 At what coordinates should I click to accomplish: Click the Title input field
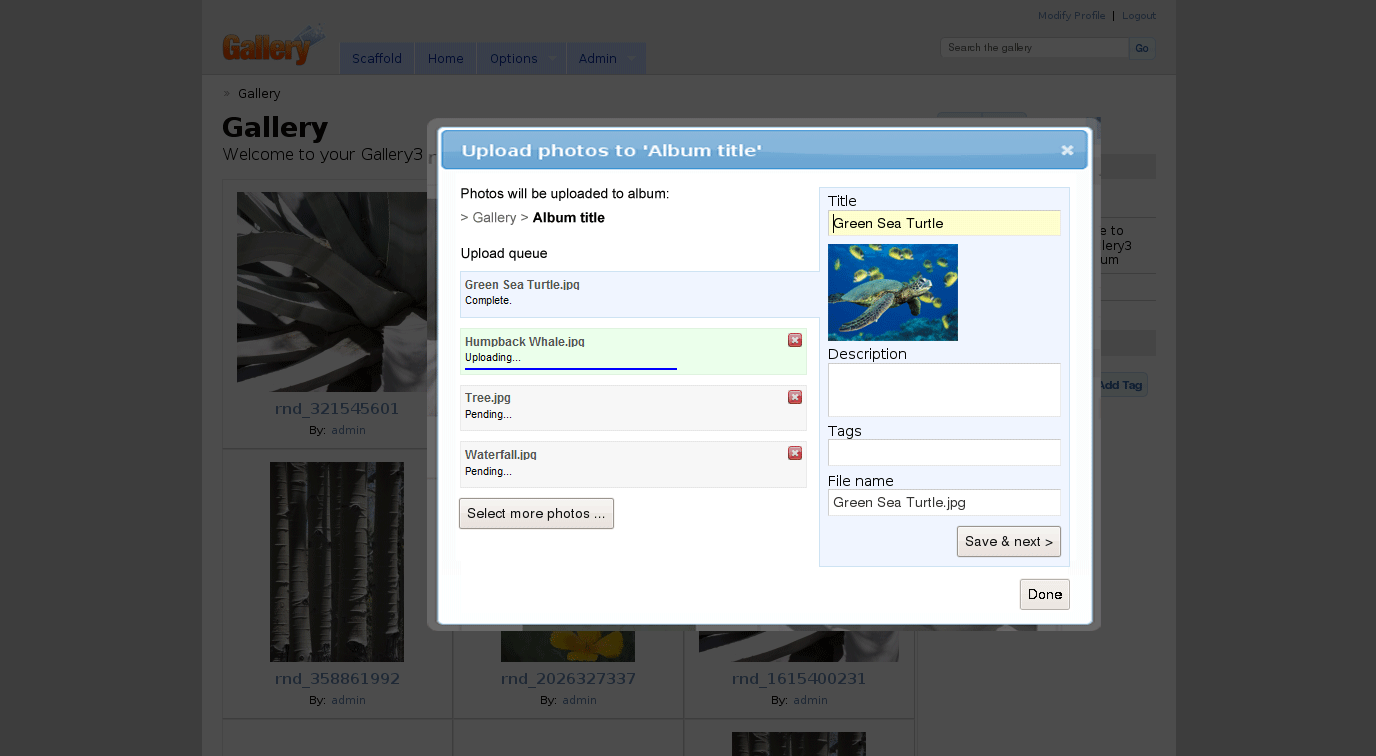tap(944, 223)
